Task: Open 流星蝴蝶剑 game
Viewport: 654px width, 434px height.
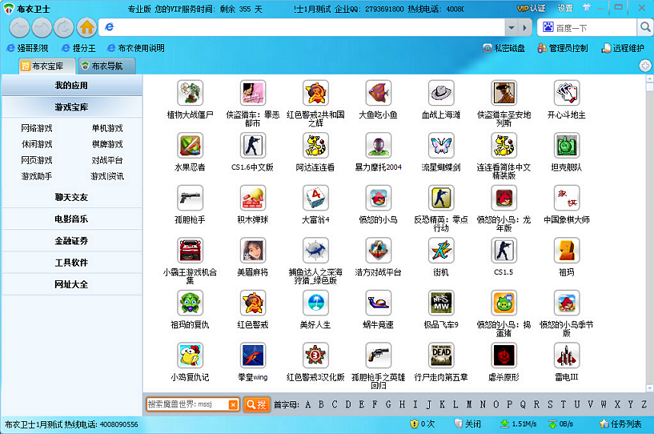Action: point(441,146)
